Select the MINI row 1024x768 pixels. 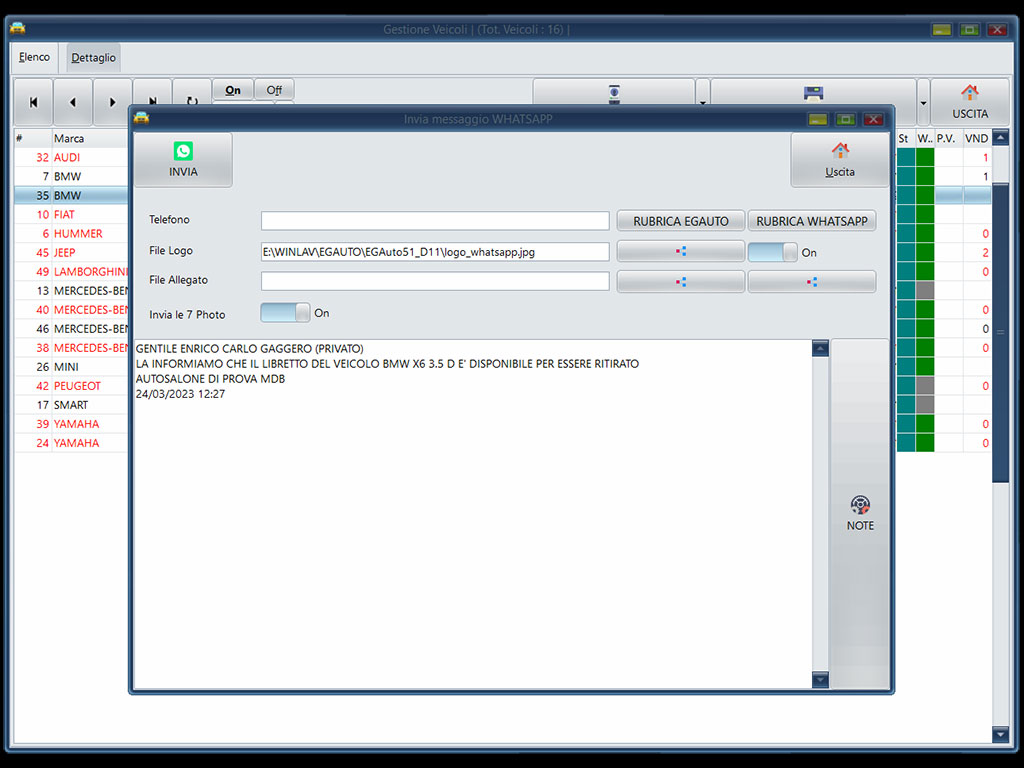point(72,367)
